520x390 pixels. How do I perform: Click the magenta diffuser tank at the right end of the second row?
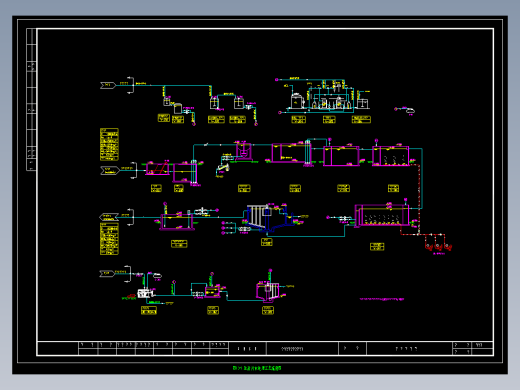tap(391, 156)
